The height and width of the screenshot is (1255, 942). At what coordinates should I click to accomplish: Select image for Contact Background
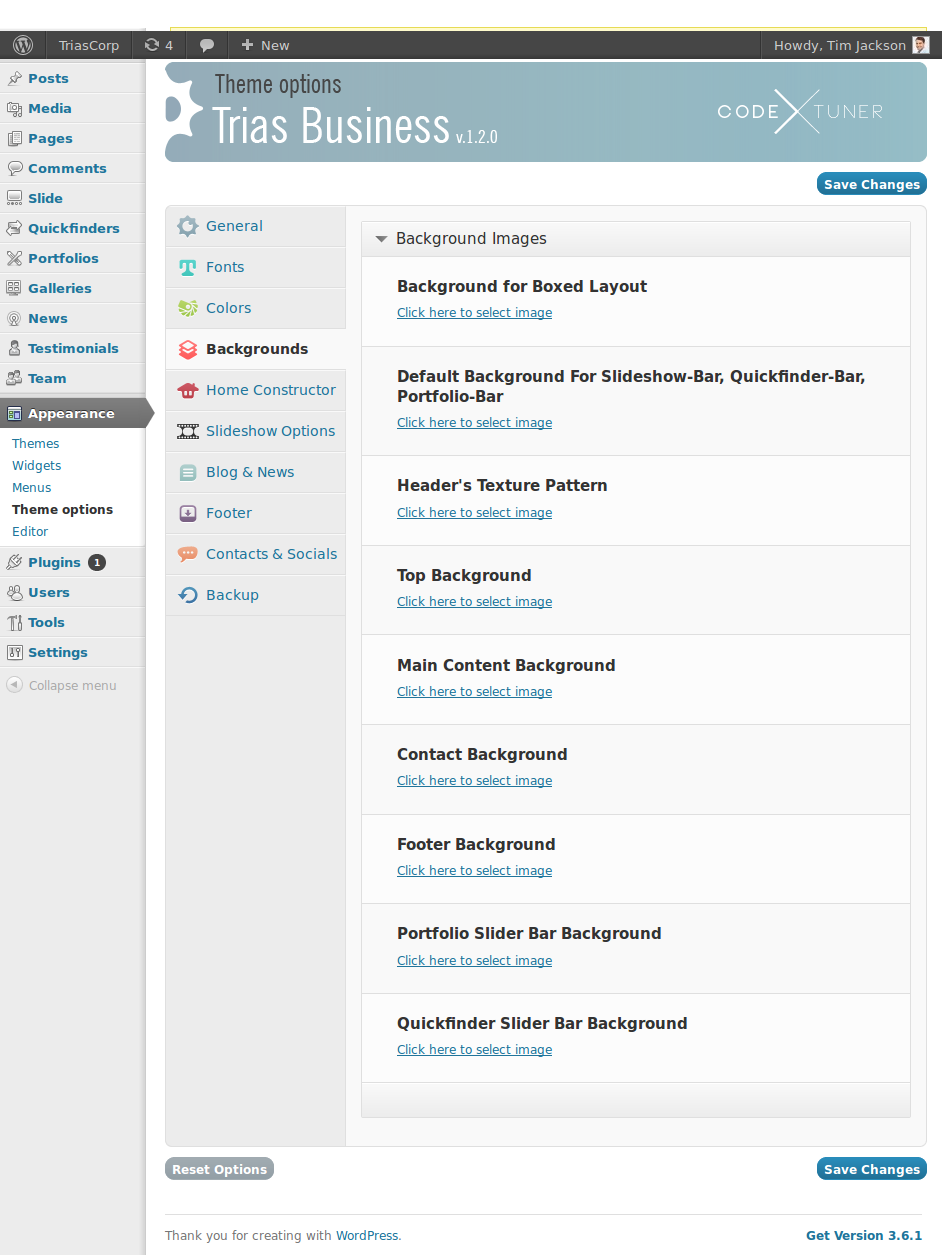[474, 781]
